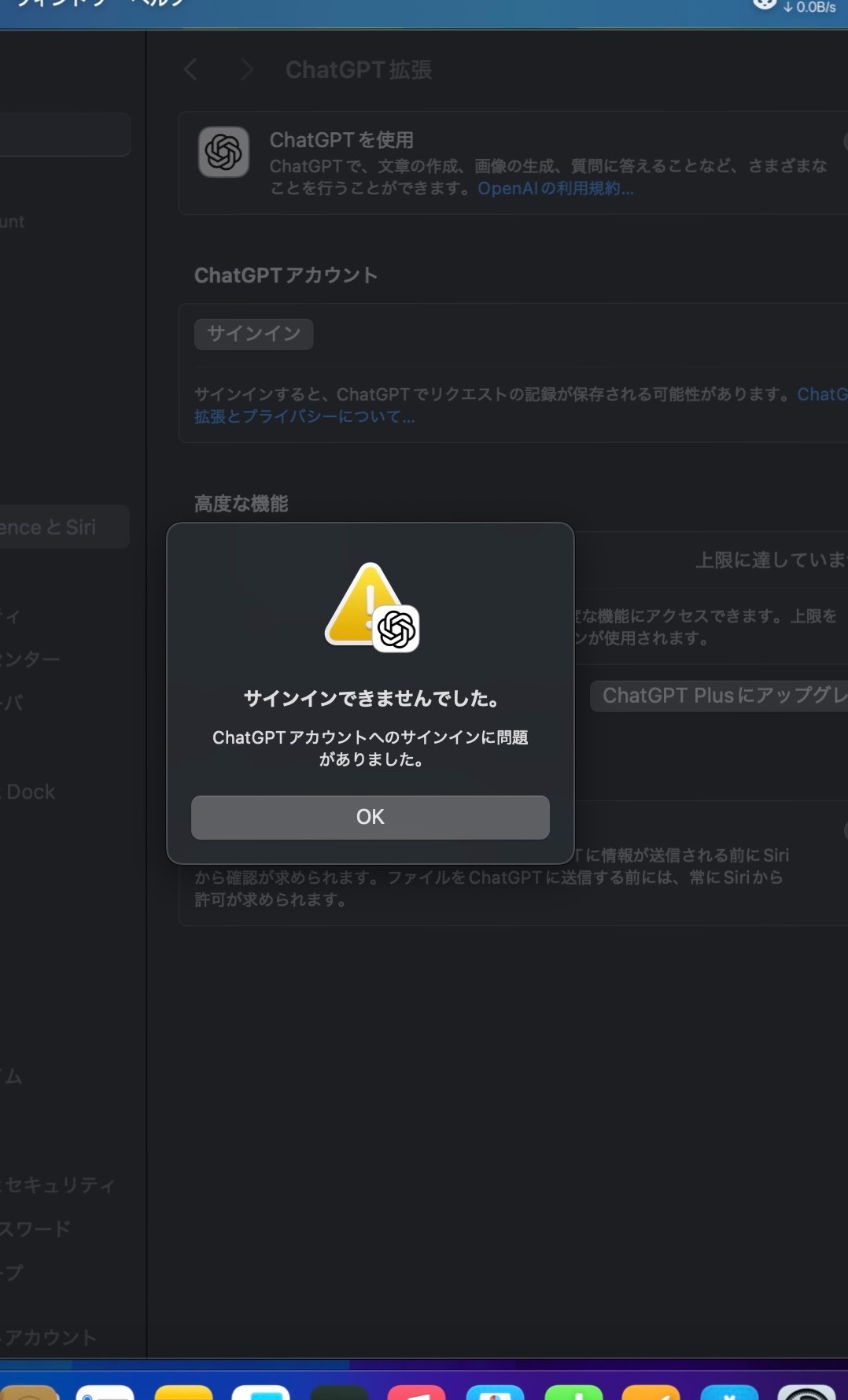Open the 拡張とプライバシーについて link
The width and height of the screenshot is (848, 1400).
pos(304,416)
